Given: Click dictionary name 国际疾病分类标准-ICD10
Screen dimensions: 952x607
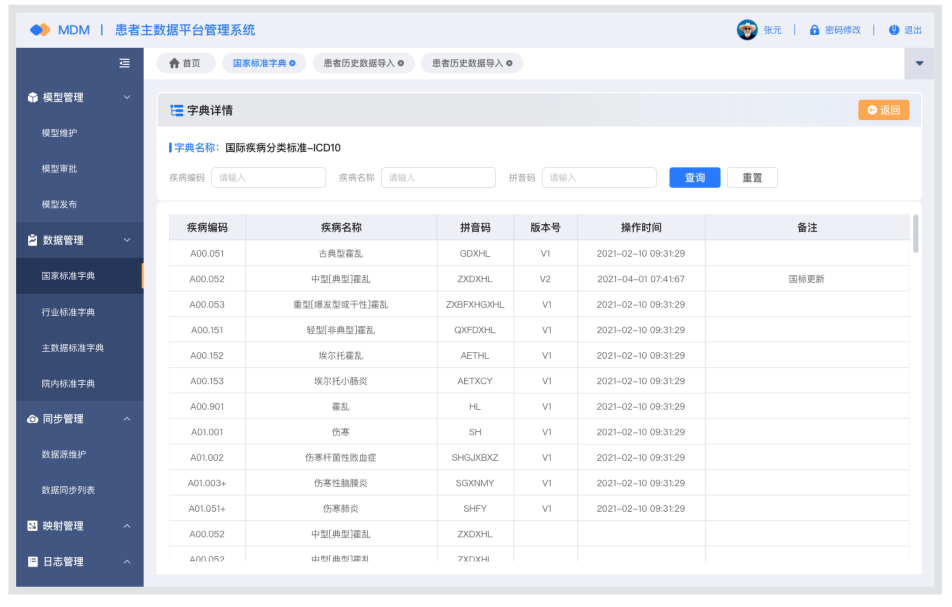Looking at the screenshot, I should (x=283, y=148).
